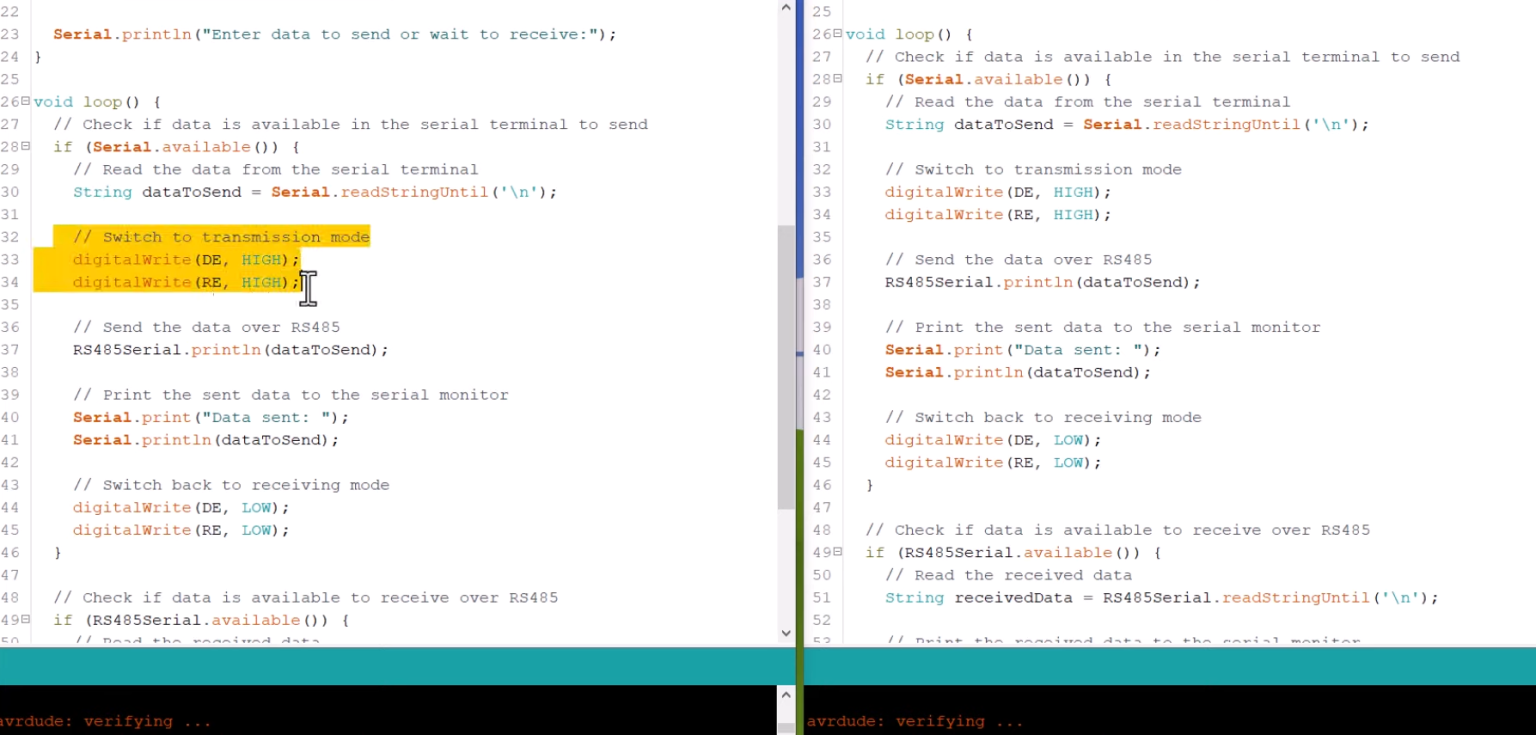The height and width of the screenshot is (735, 1536).
Task: Click the RS485Serial.println(dataToSend) statement at line 37
Action: click(x=228, y=349)
